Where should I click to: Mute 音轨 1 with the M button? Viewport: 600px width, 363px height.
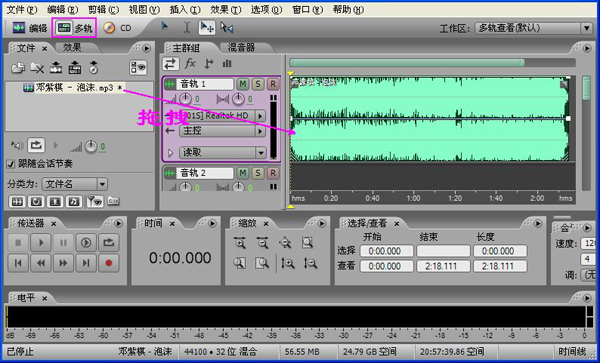(242, 84)
